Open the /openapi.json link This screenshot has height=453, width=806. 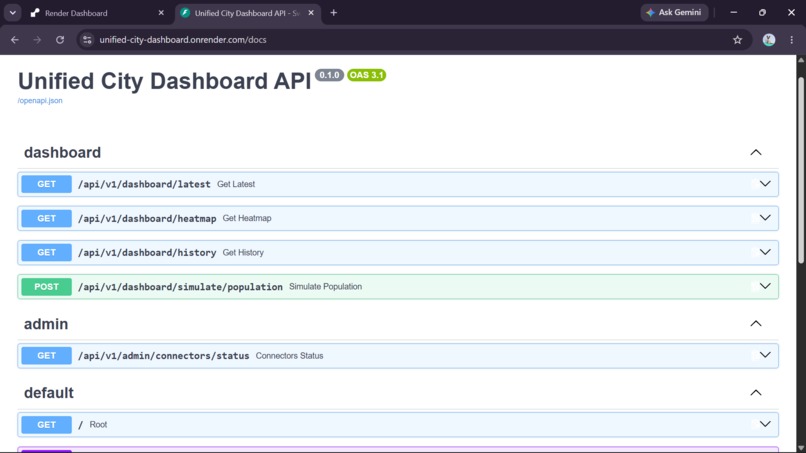40,100
